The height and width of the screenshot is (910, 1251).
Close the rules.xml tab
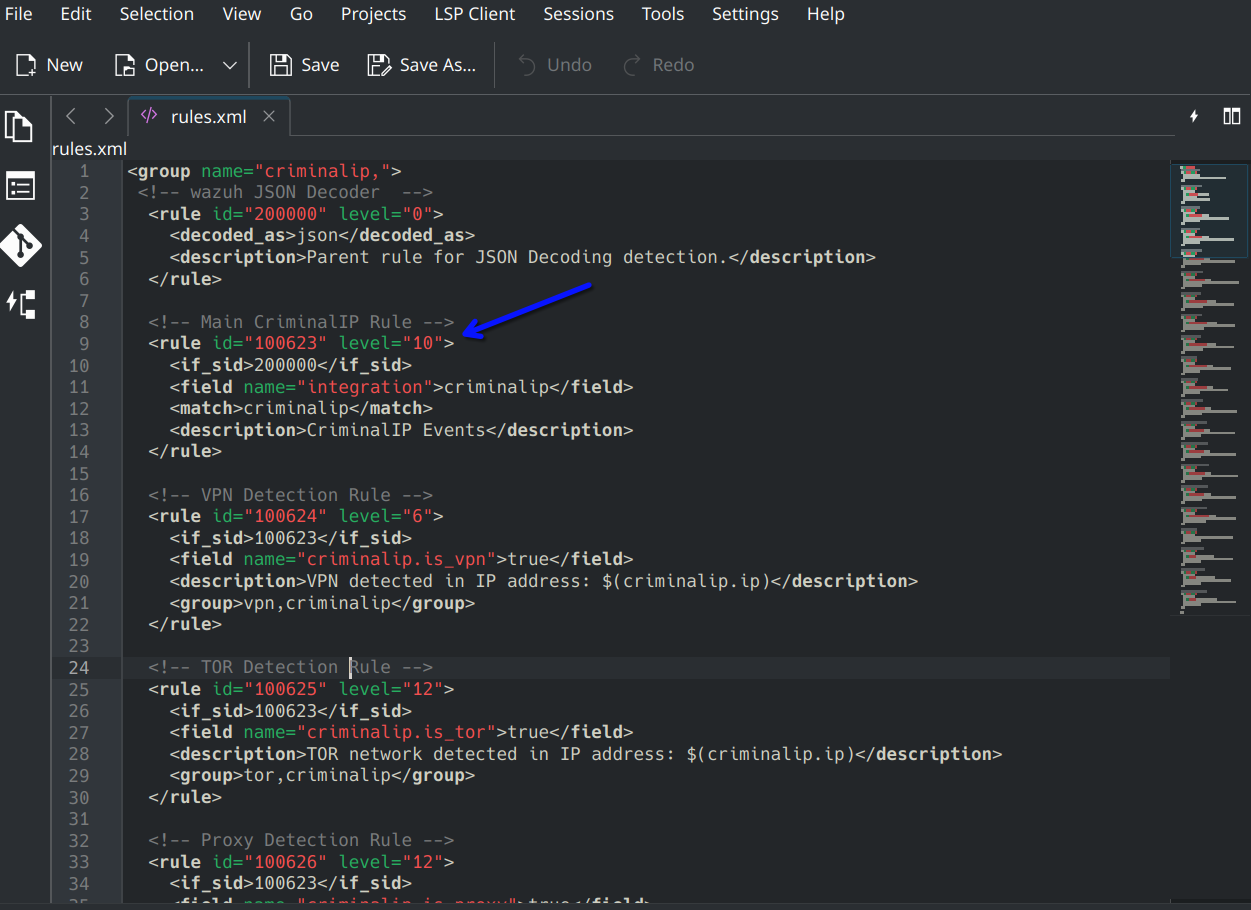(x=268, y=116)
